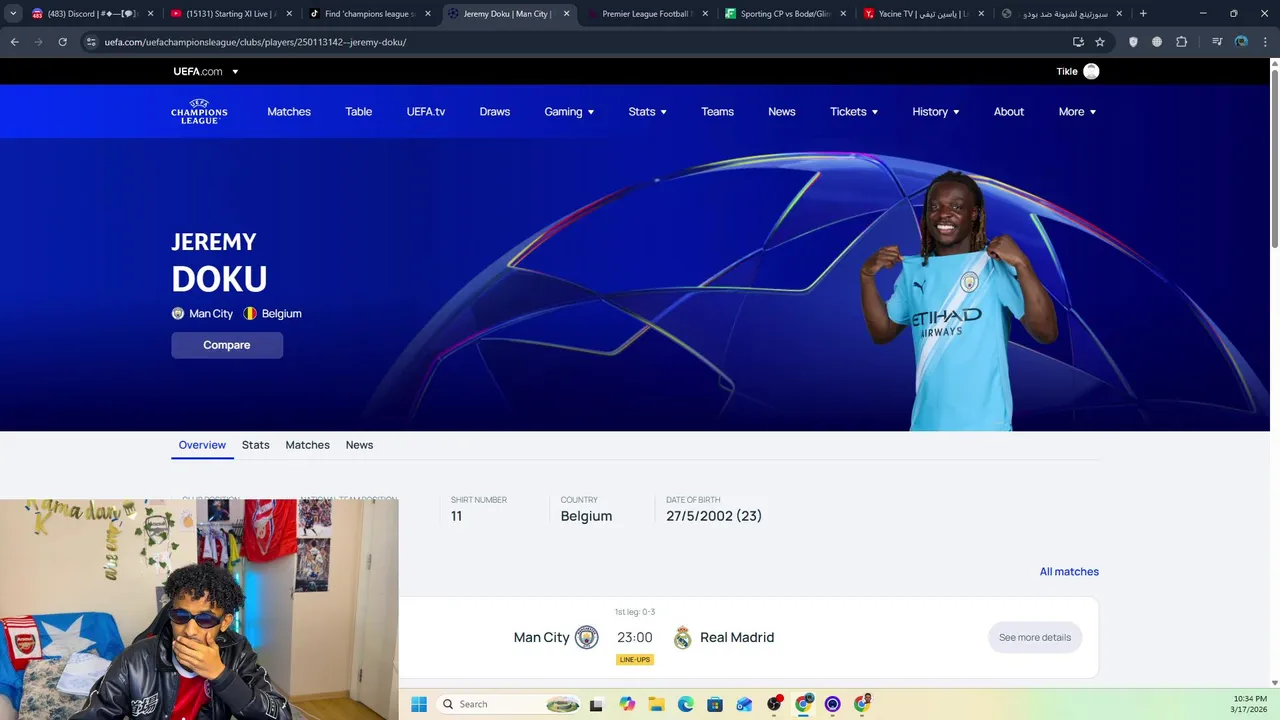1280x720 pixels.
Task: Click the date of birth 27/5/2002 (23)
Action: click(714, 516)
